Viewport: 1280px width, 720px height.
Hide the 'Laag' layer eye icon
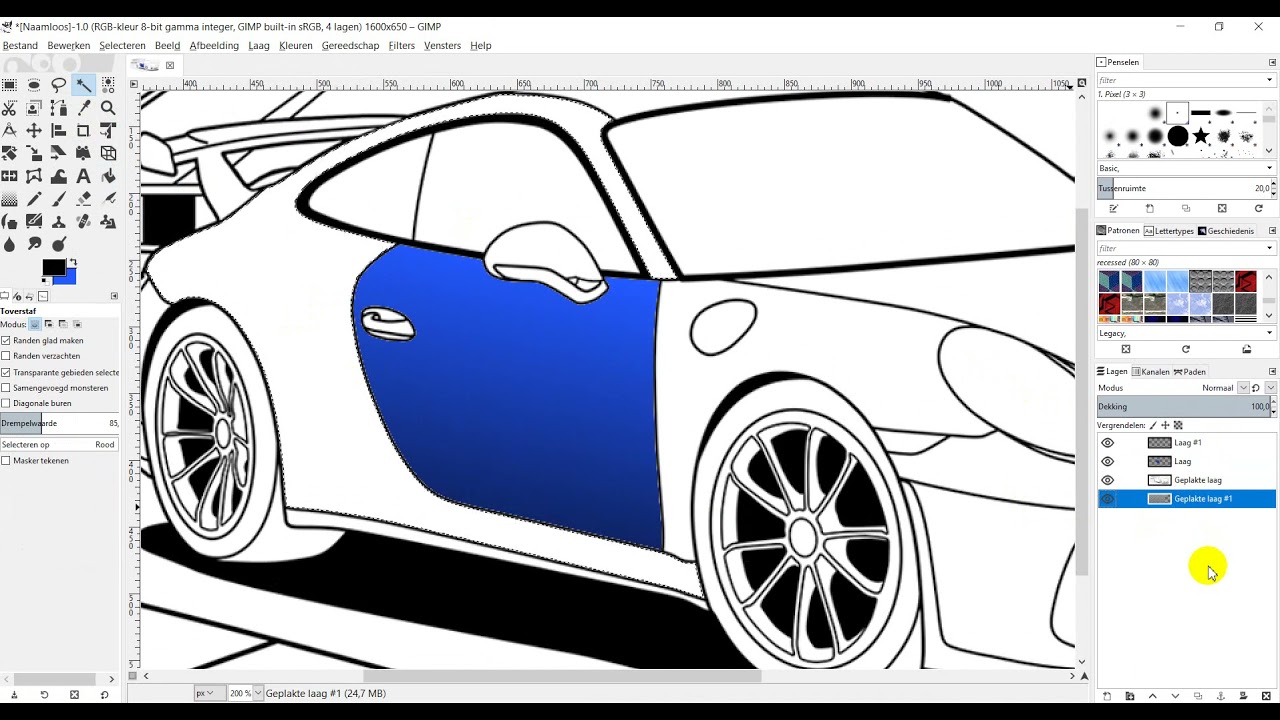click(1107, 461)
